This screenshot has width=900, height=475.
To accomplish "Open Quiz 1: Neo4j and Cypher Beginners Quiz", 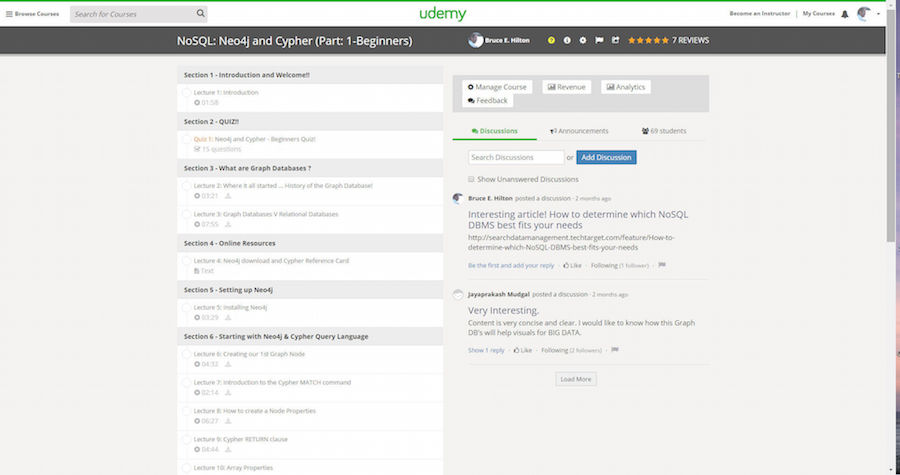I will (254, 139).
